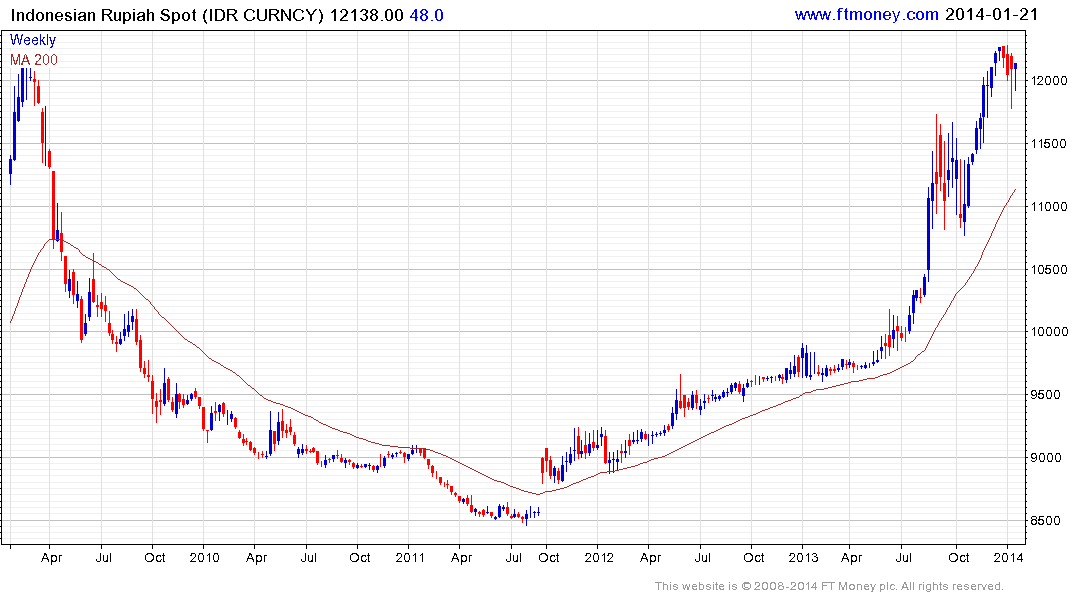Select the MA 200 indicator label

pyautogui.click(x=34, y=60)
